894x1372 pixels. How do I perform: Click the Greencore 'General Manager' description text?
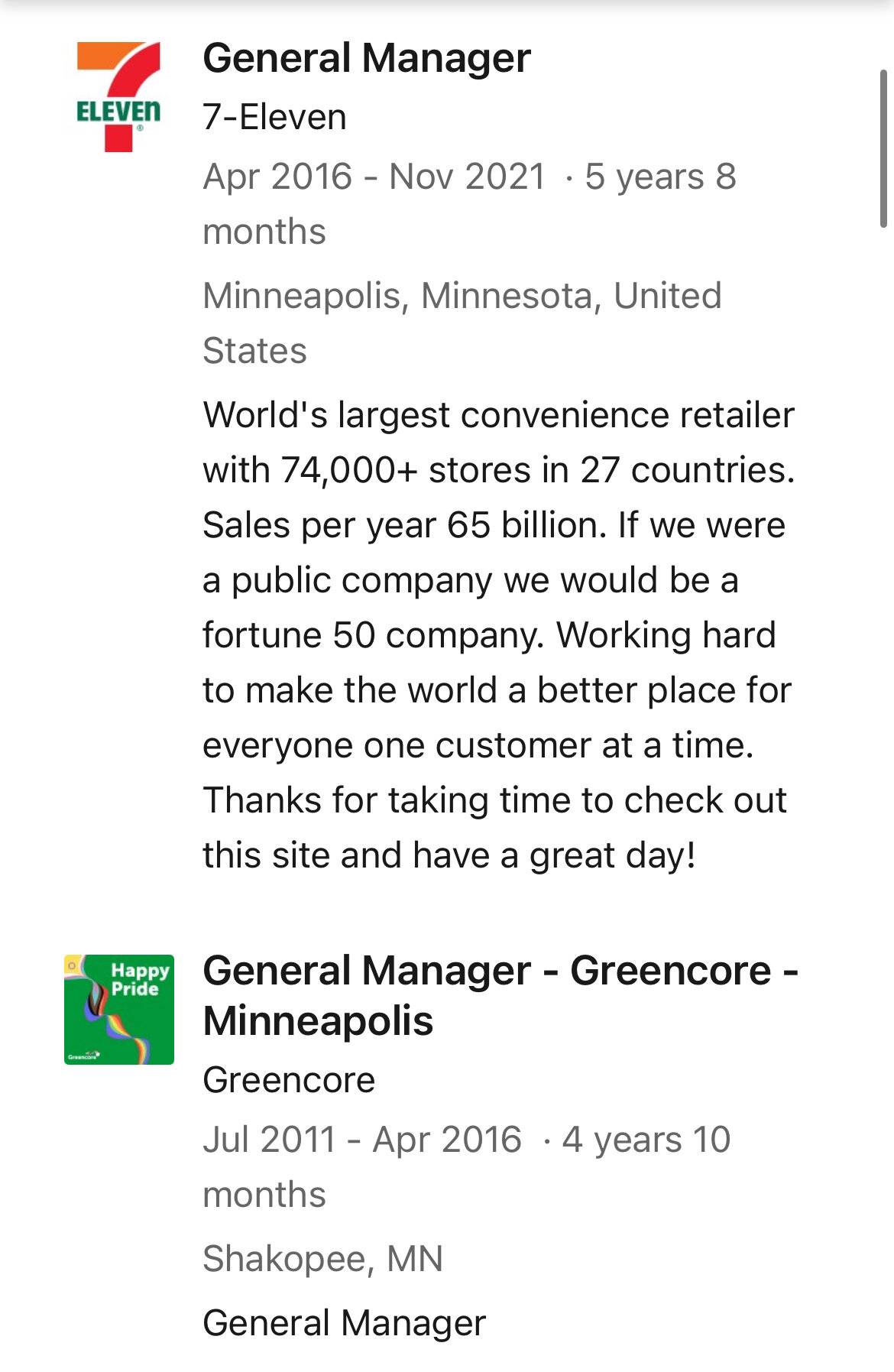tap(345, 1323)
